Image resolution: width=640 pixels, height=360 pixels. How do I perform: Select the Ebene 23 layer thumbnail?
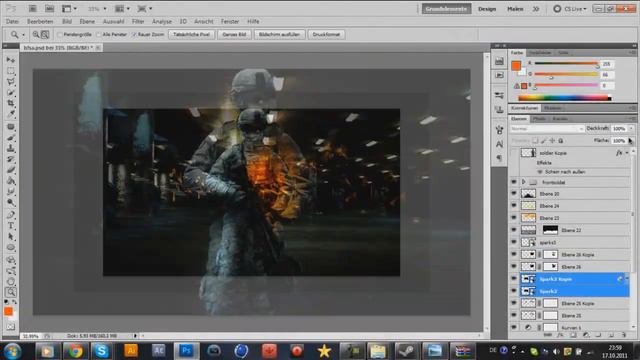click(x=528, y=218)
